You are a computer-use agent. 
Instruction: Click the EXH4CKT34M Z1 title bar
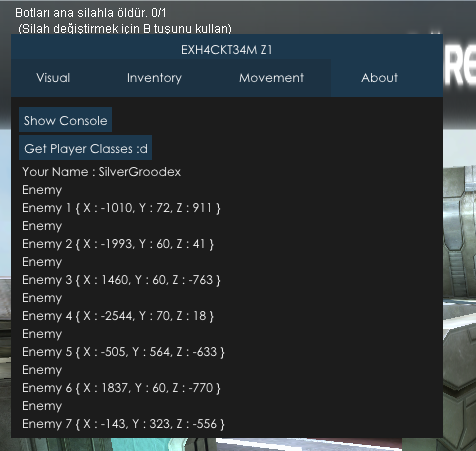tap(227, 50)
